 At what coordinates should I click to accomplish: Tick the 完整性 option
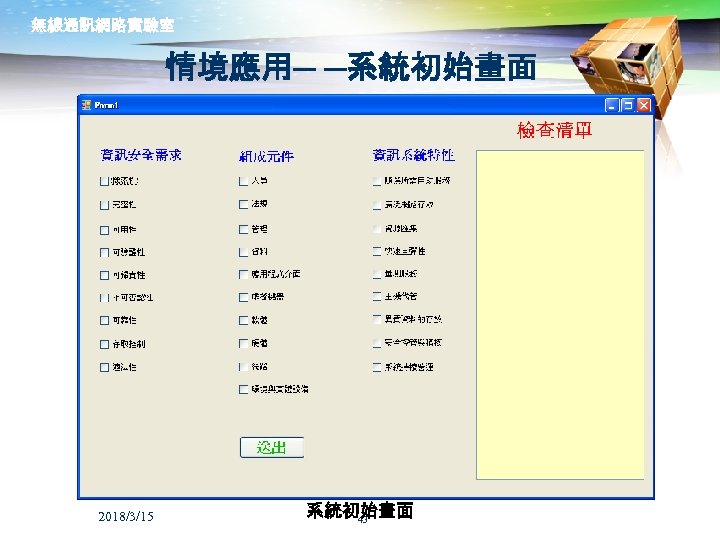[x=104, y=205]
